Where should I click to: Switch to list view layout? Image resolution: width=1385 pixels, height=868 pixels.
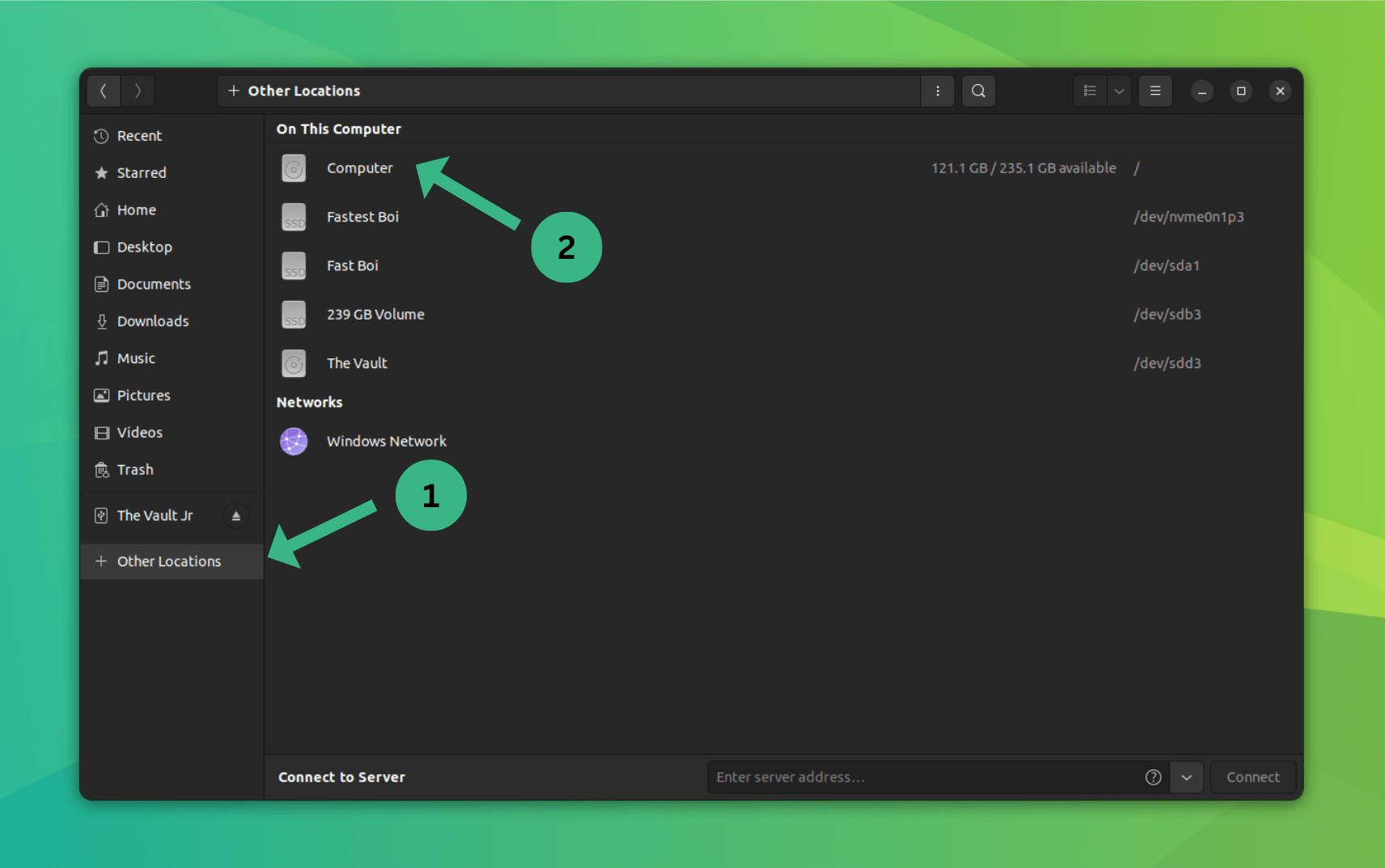[1089, 91]
